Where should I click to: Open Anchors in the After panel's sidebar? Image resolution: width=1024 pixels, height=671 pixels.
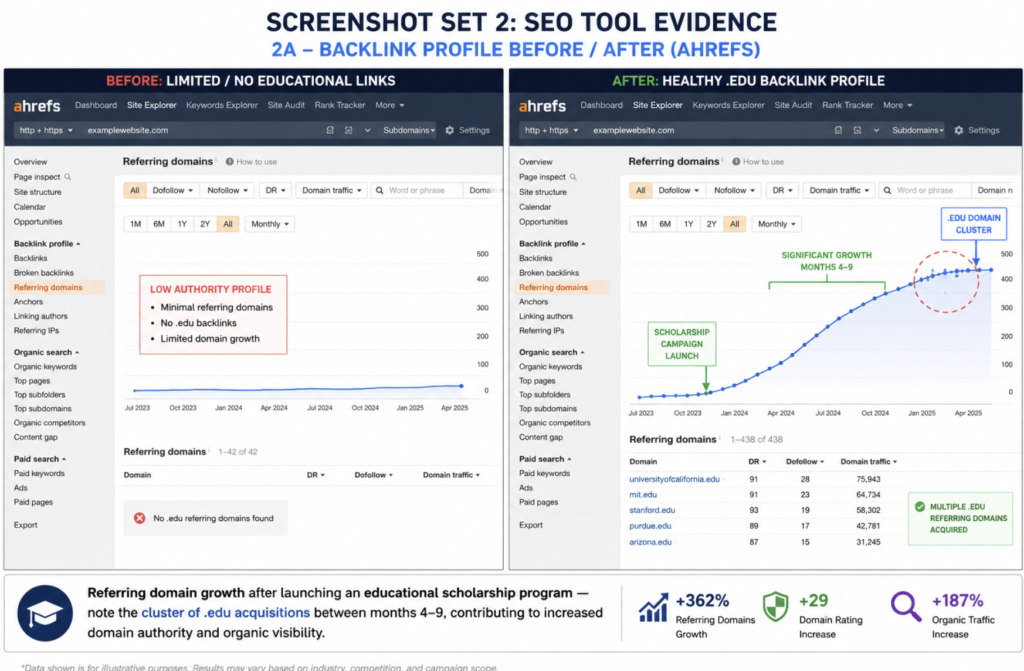pyautogui.click(x=534, y=302)
